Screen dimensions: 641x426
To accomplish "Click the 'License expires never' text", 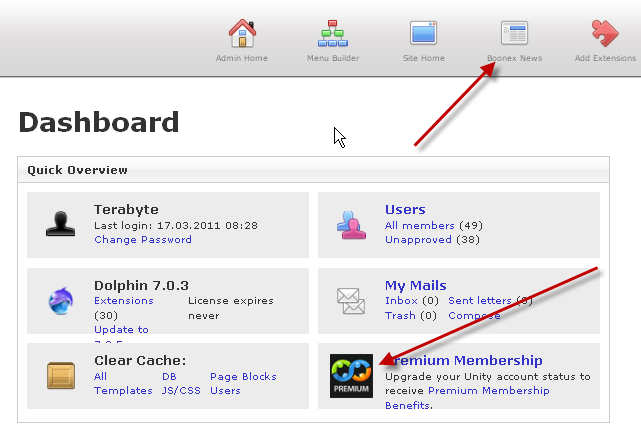I will [231, 308].
